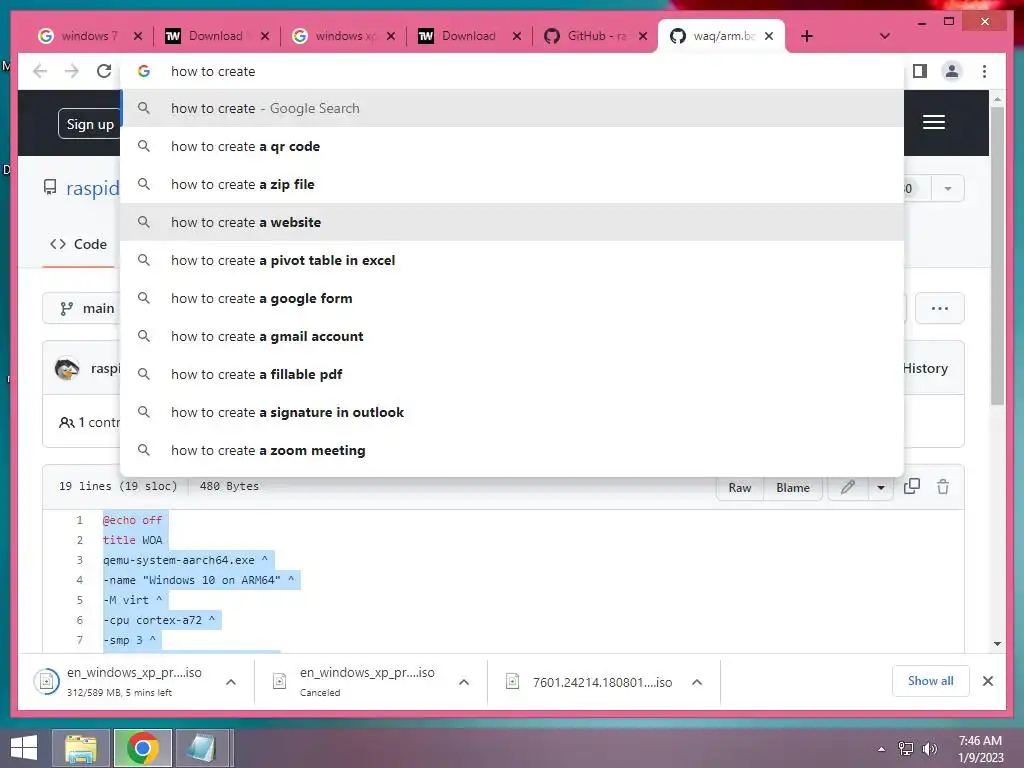Image resolution: width=1024 pixels, height=768 pixels.
Task: Reload the page with the refresh icon
Action: coord(104,71)
